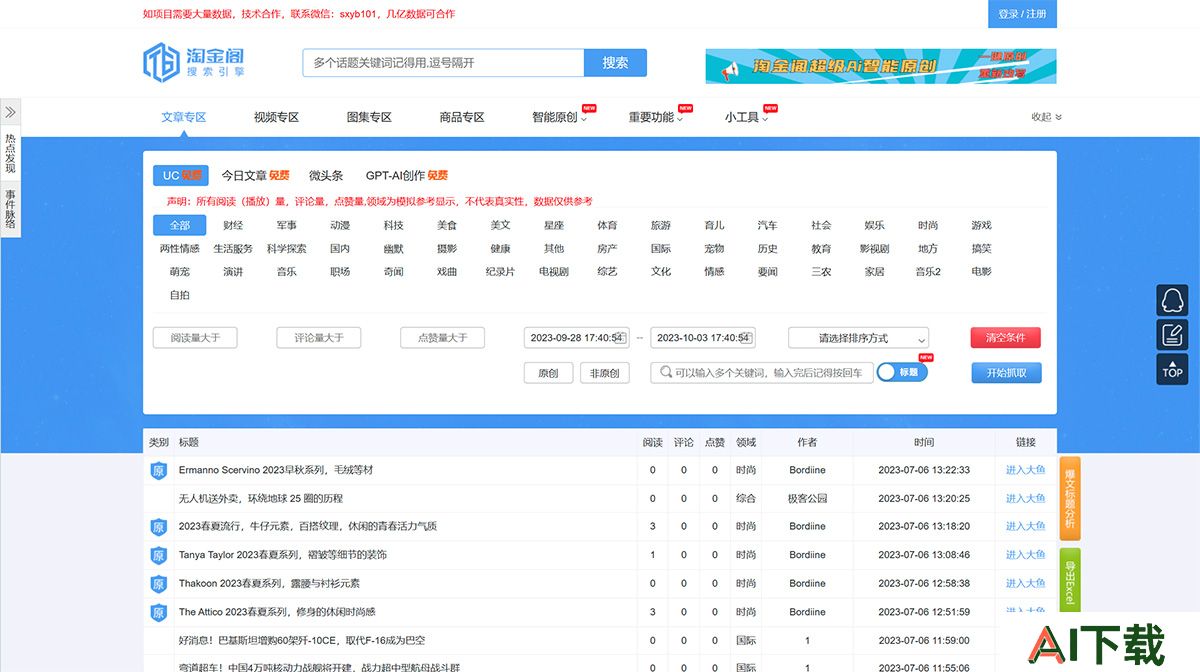The height and width of the screenshot is (672, 1200).
Task: Switch to 图集专区 tab
Action: [369, 117]
